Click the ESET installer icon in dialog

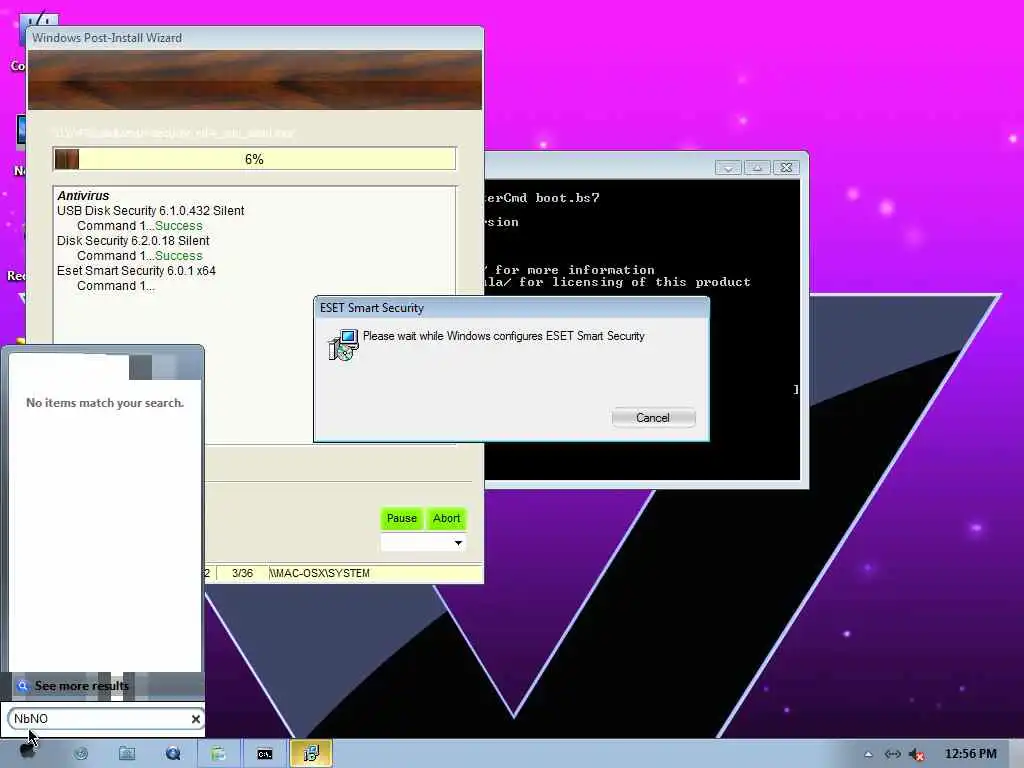click(x=344, y=344)
